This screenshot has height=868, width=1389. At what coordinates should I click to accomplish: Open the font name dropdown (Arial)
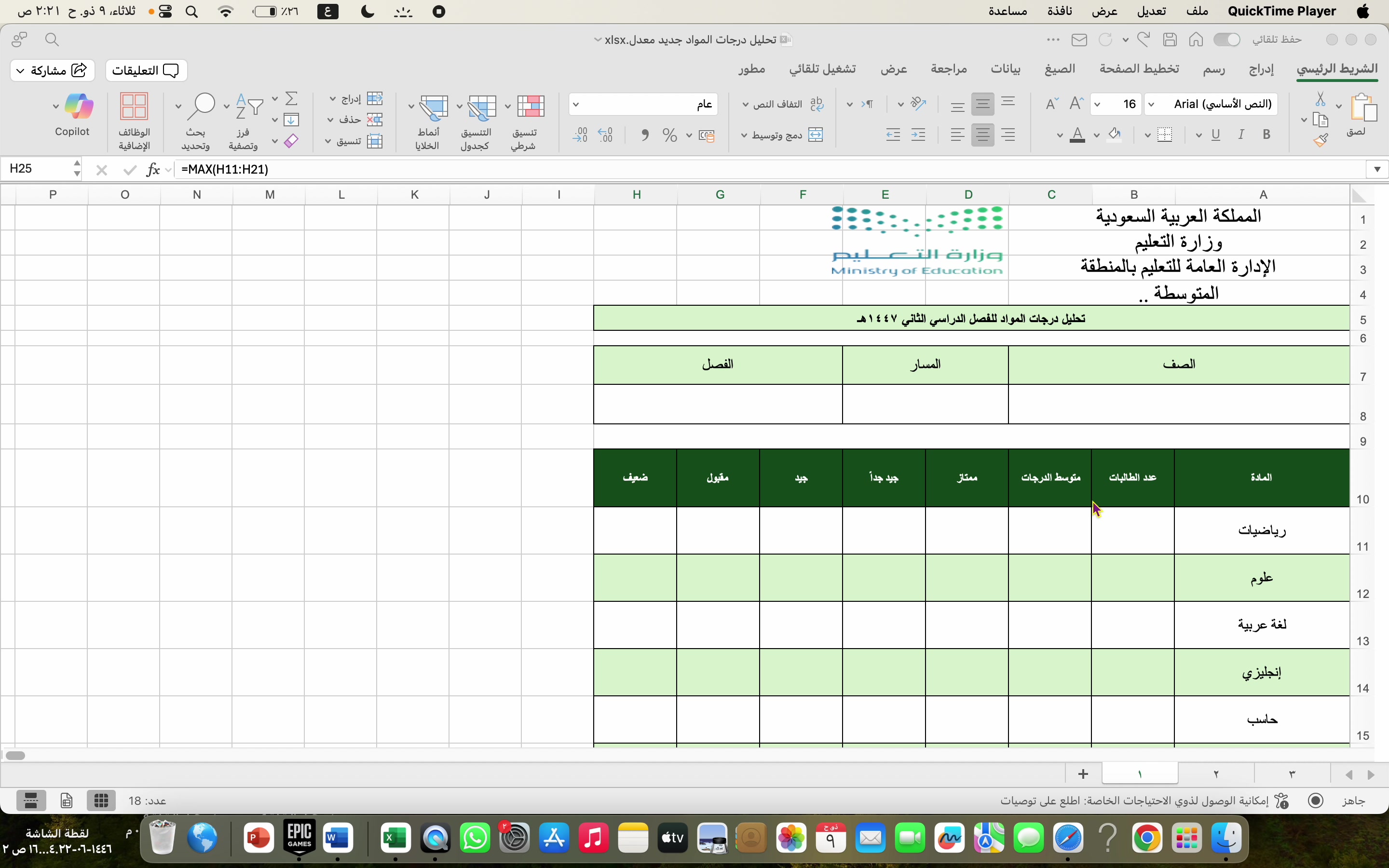click(1151, 105)
